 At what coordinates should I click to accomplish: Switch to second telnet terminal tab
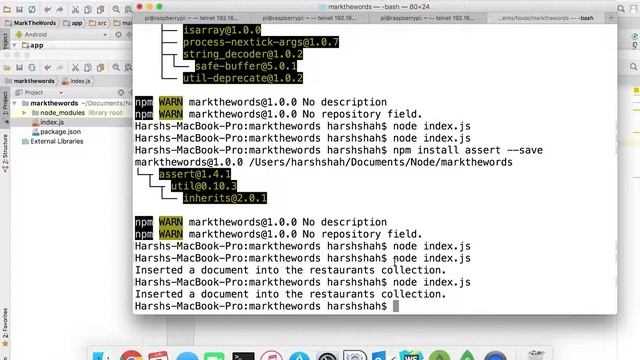point(309,18)
